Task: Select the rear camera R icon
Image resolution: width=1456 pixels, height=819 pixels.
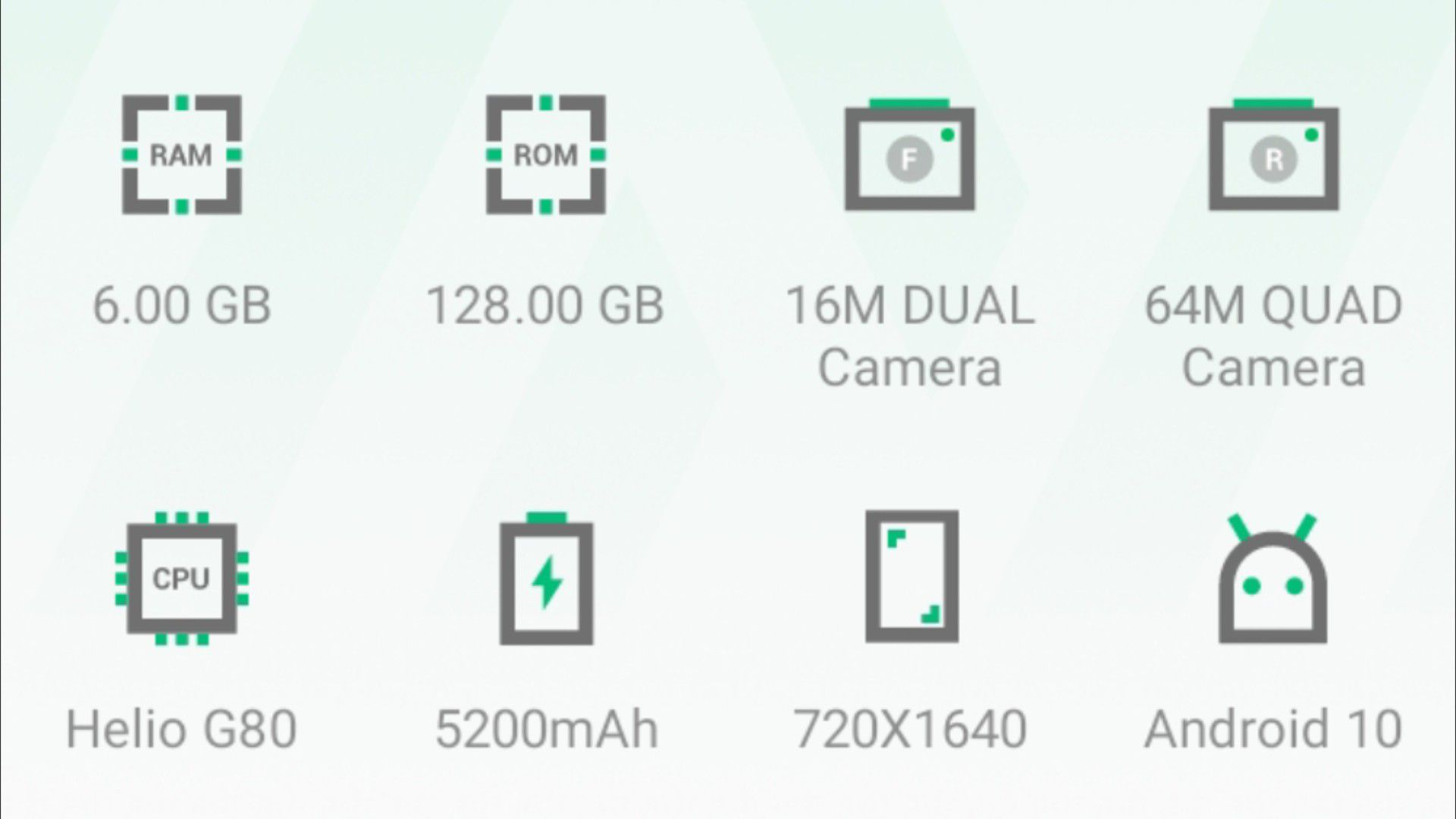Action: (1274, 155)
